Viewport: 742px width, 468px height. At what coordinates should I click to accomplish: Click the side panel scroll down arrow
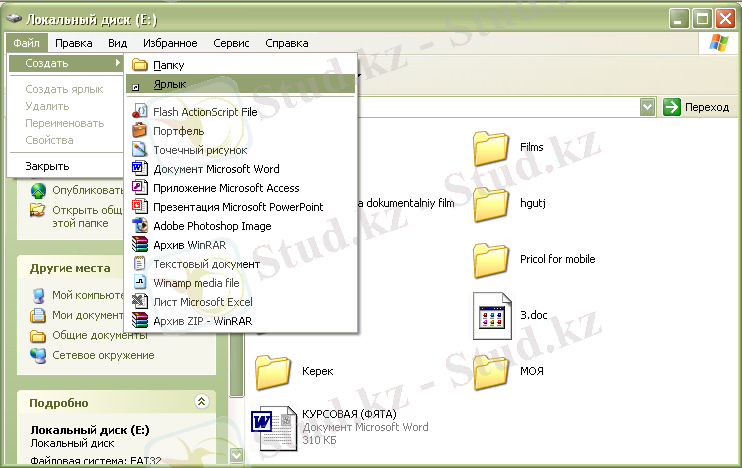[x=236, y=455]
